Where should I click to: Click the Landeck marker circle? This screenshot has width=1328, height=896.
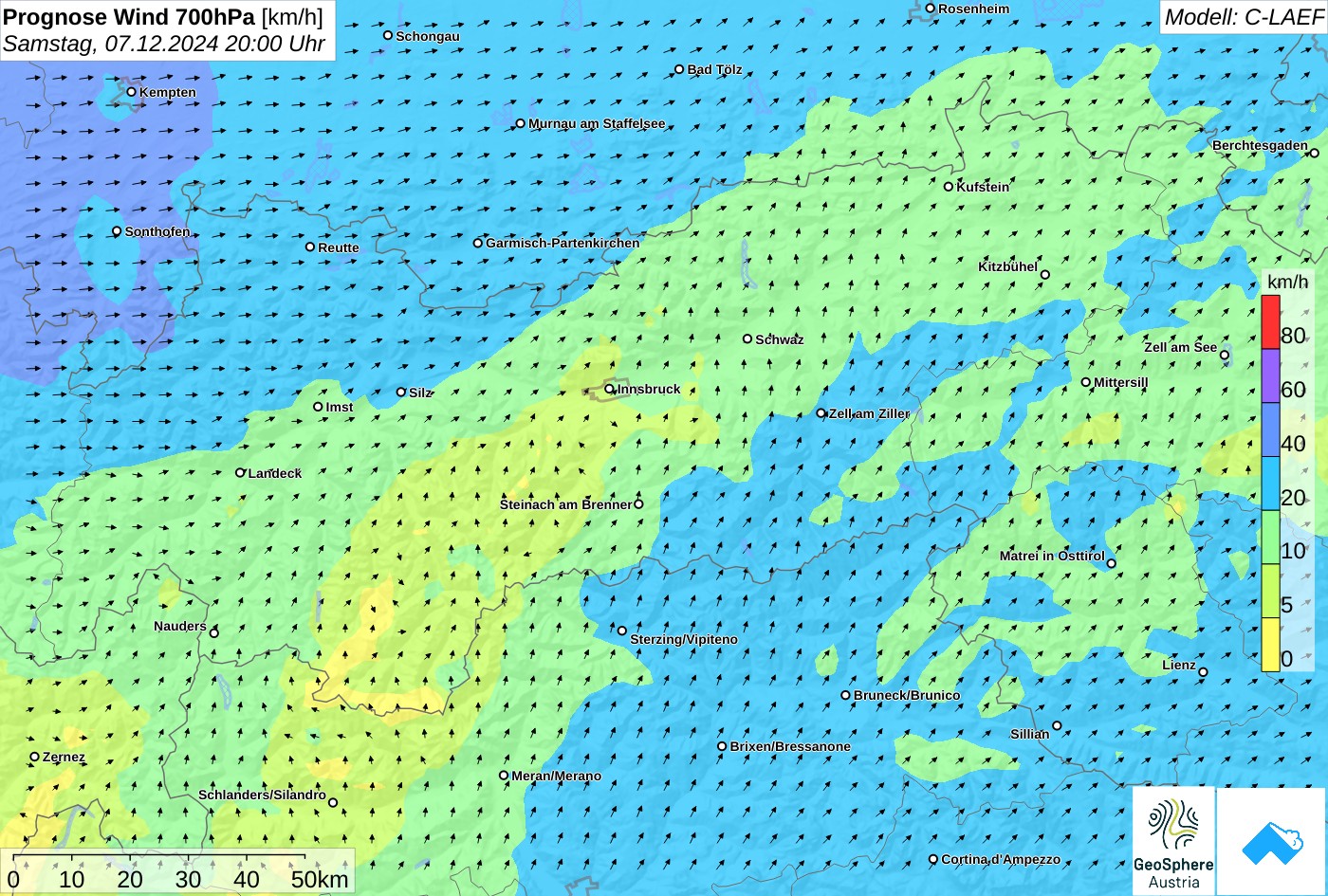coord(240,472)
